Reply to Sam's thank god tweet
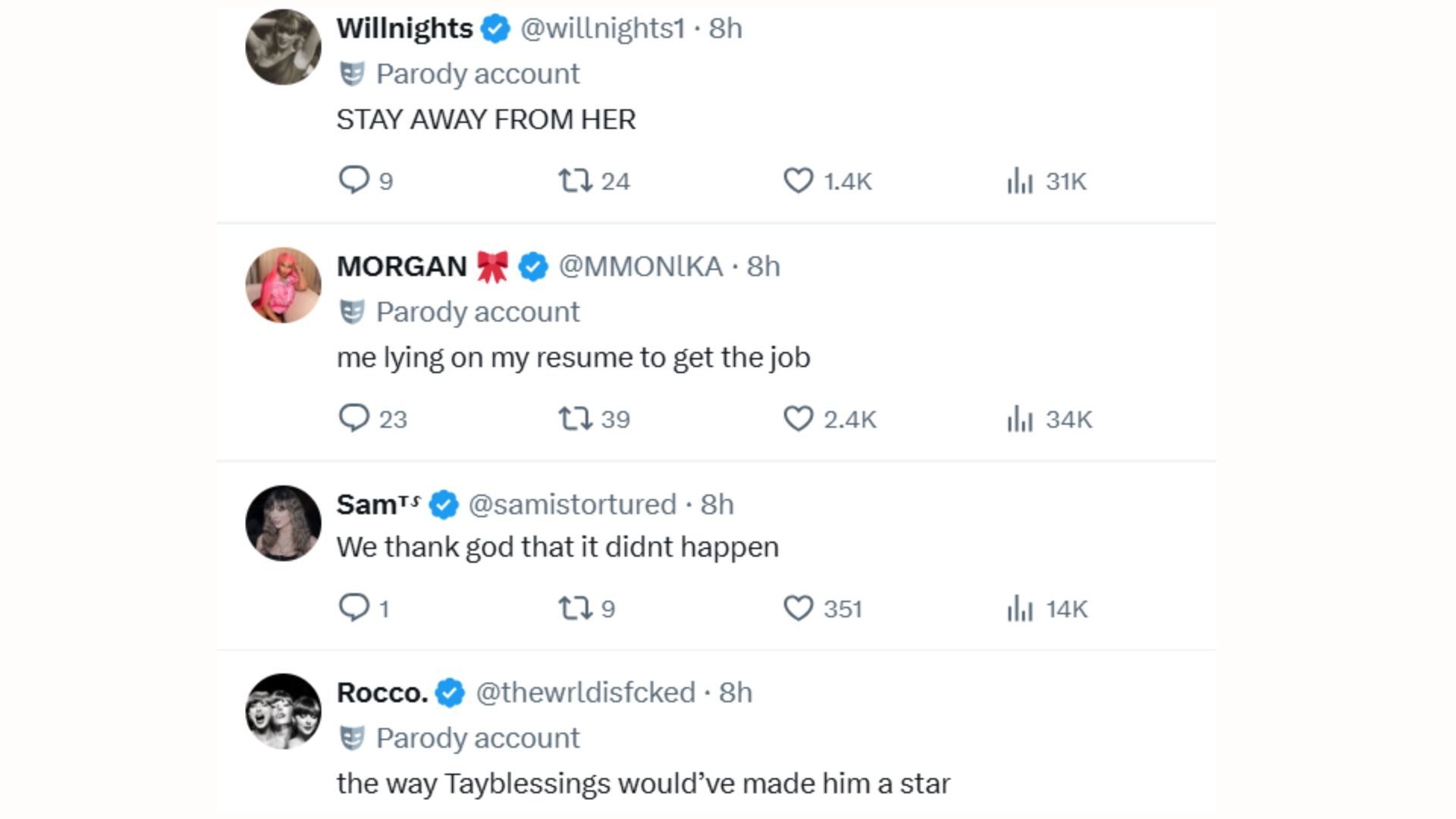The width and height of the screenshot is (1456, 819). pyautogui.click(x=353, y=607)
